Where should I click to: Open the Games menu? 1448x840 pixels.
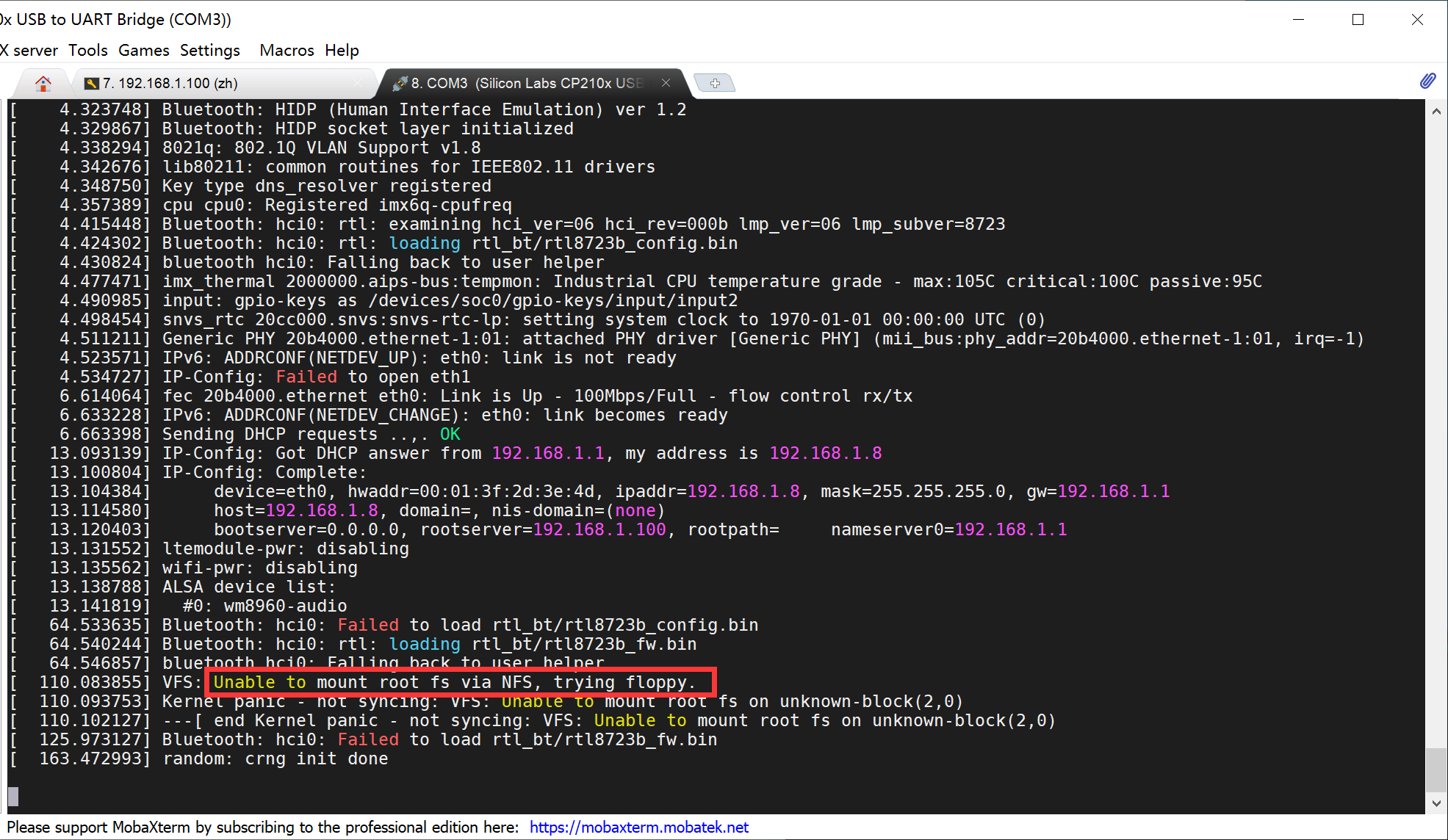coord(143,50)
